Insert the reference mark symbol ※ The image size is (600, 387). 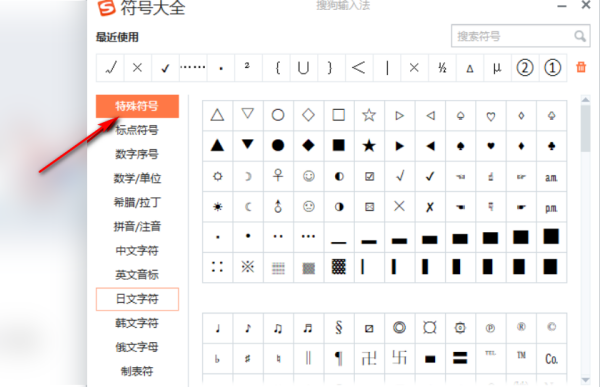point(248,267)
